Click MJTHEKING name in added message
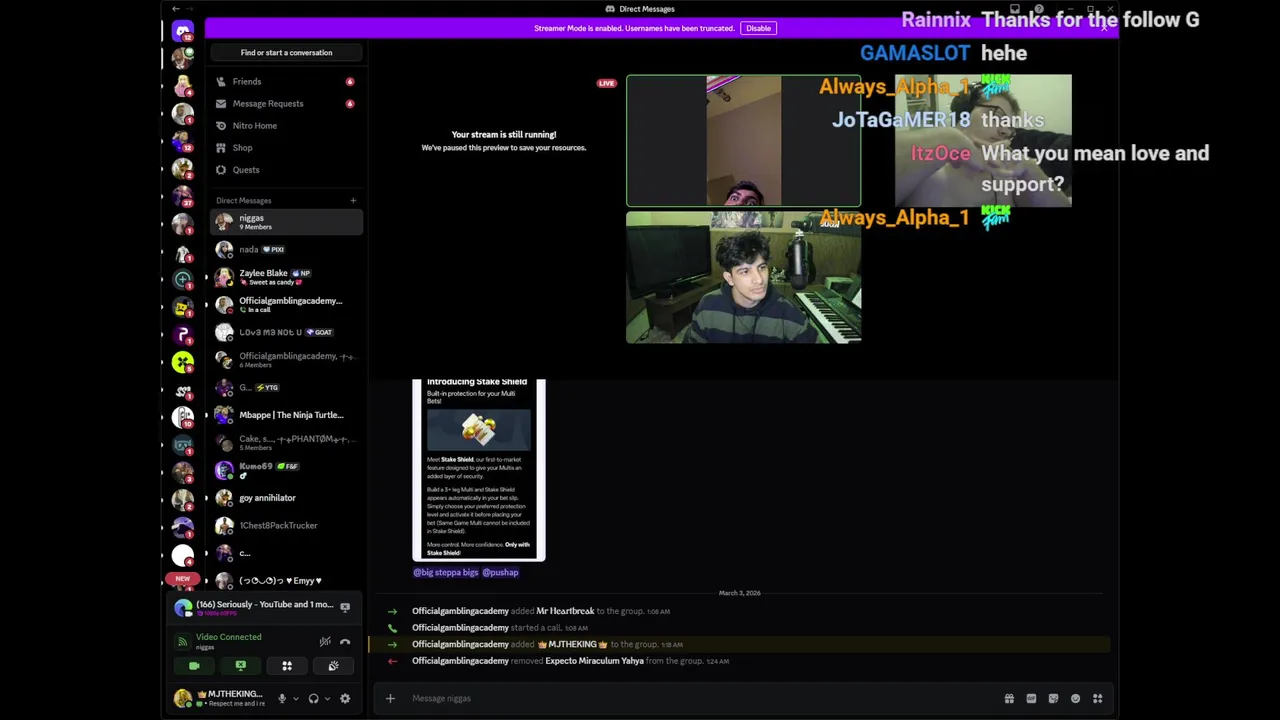 [573, 645]
